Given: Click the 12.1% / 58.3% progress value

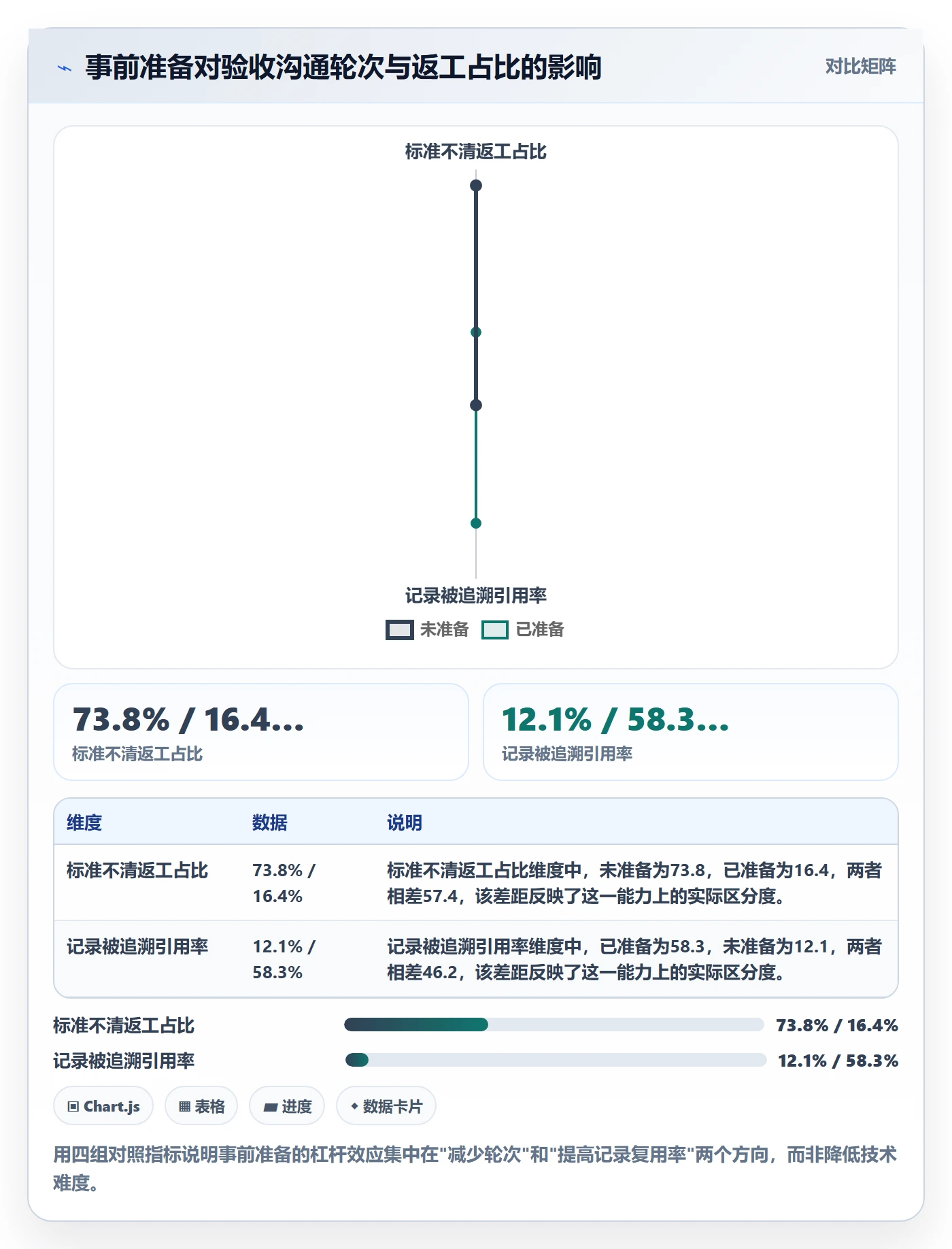Looking at the screenshot, I should [838, 1061].
